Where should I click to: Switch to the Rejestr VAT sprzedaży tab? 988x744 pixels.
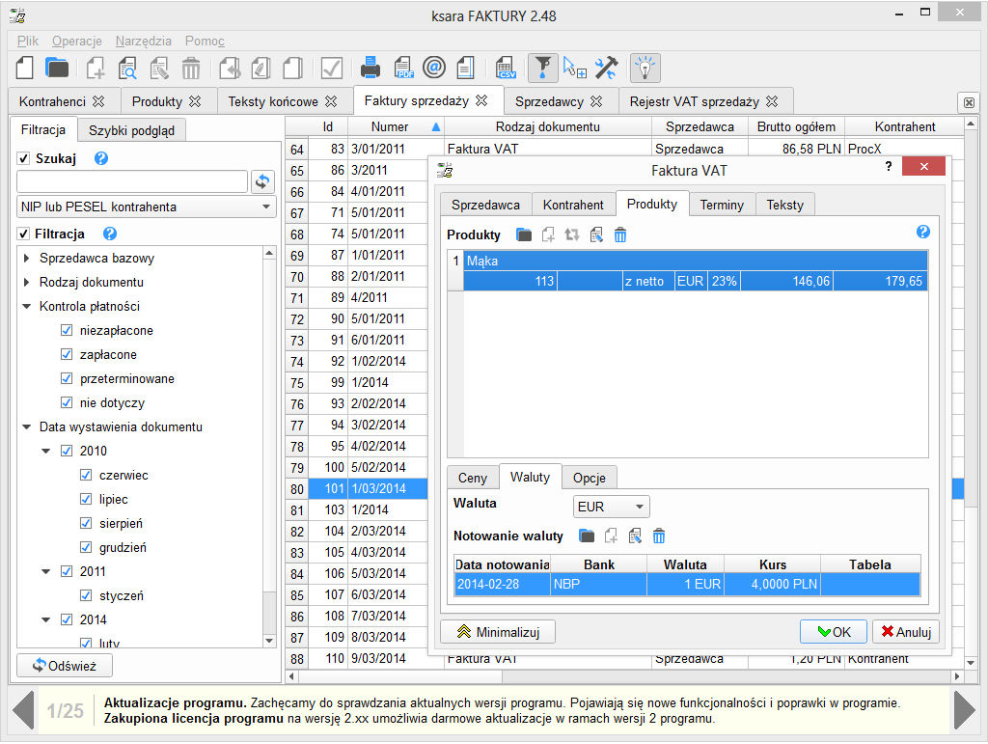[x=703, y=101]
